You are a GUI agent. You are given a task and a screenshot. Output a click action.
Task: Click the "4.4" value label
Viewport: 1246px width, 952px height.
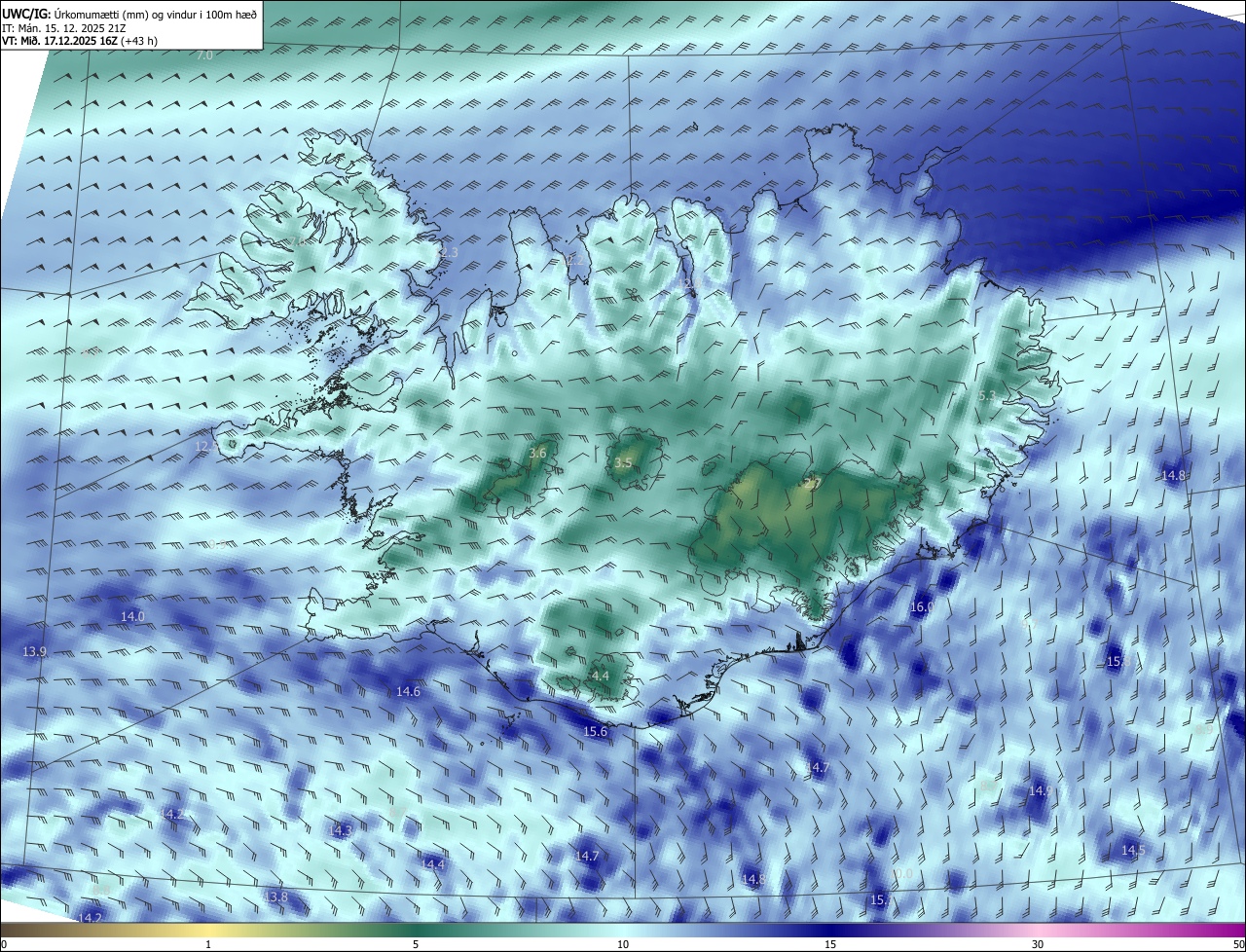601,676
